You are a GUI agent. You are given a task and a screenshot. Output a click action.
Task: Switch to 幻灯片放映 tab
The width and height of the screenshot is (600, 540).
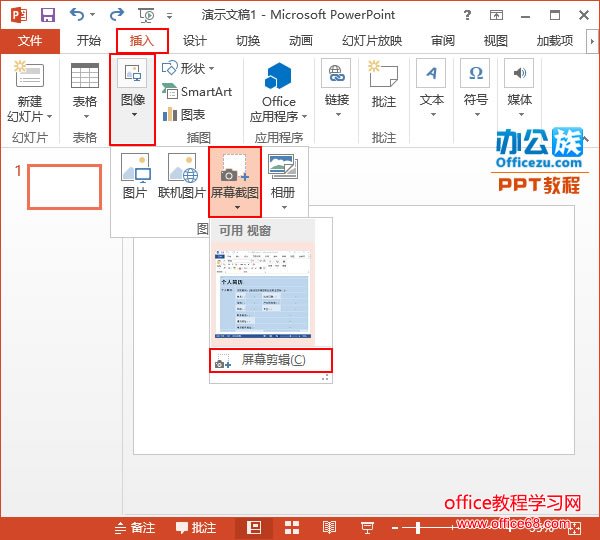pos(372,41)
